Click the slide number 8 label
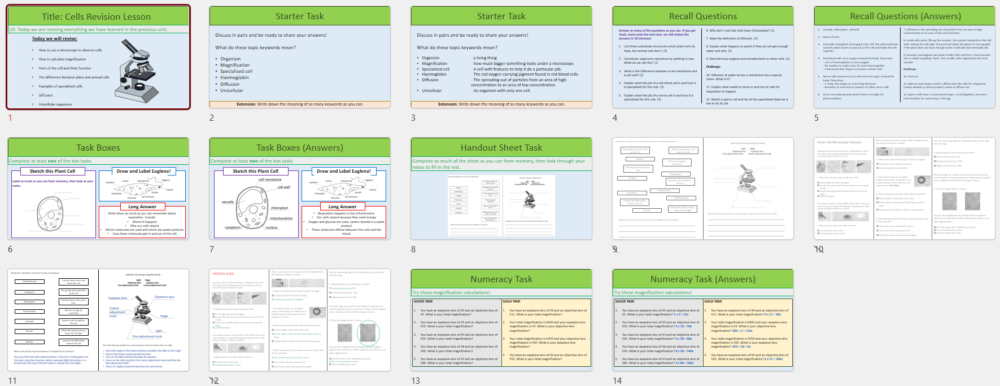The image size is (1000, 386). [413, 249]
